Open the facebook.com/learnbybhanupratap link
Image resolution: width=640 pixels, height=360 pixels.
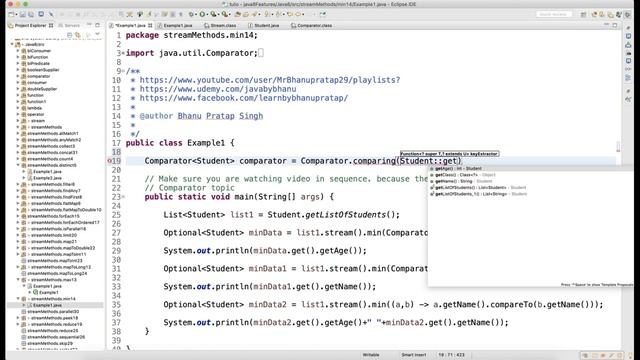tap(244, 98)
